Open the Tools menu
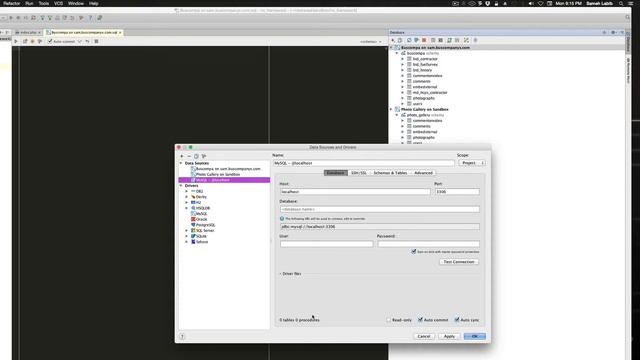640x360 pixels. [x=44, y=3]
